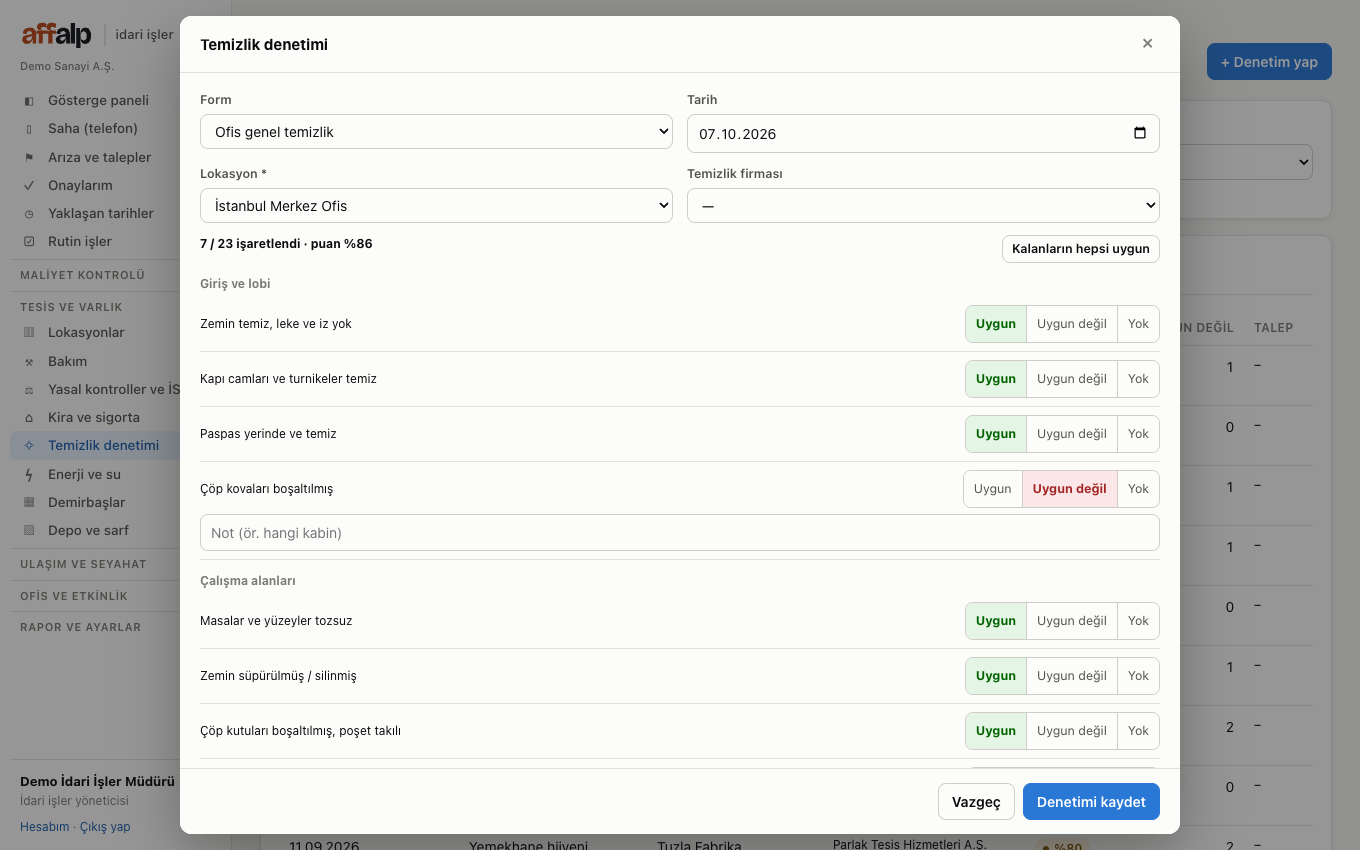Screen dimensions: 1360x850
Task: Expand the Temizlik firması dropdown
Action: (923, 206)
